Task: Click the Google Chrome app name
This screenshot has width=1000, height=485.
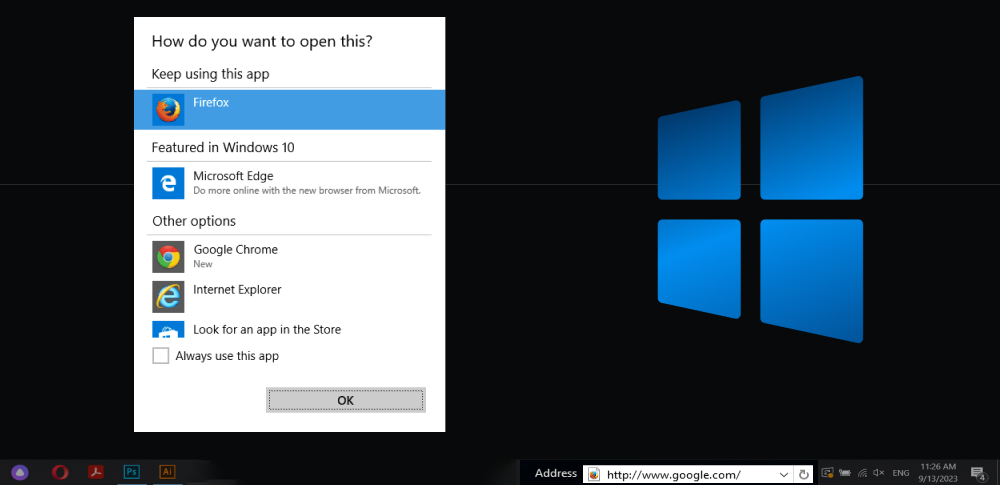Action: (236, 250)
